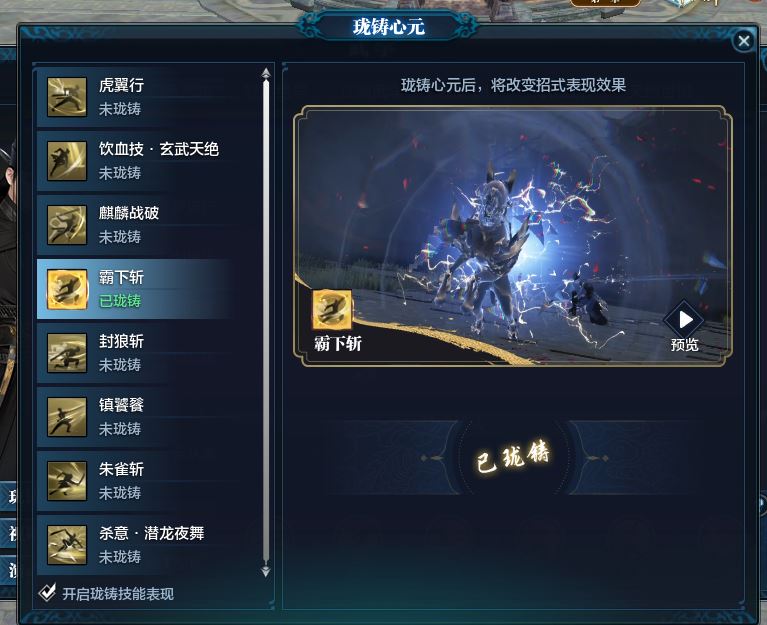
Task: Choose the 麒麟战破 skill icon
Action: point(67,225)
